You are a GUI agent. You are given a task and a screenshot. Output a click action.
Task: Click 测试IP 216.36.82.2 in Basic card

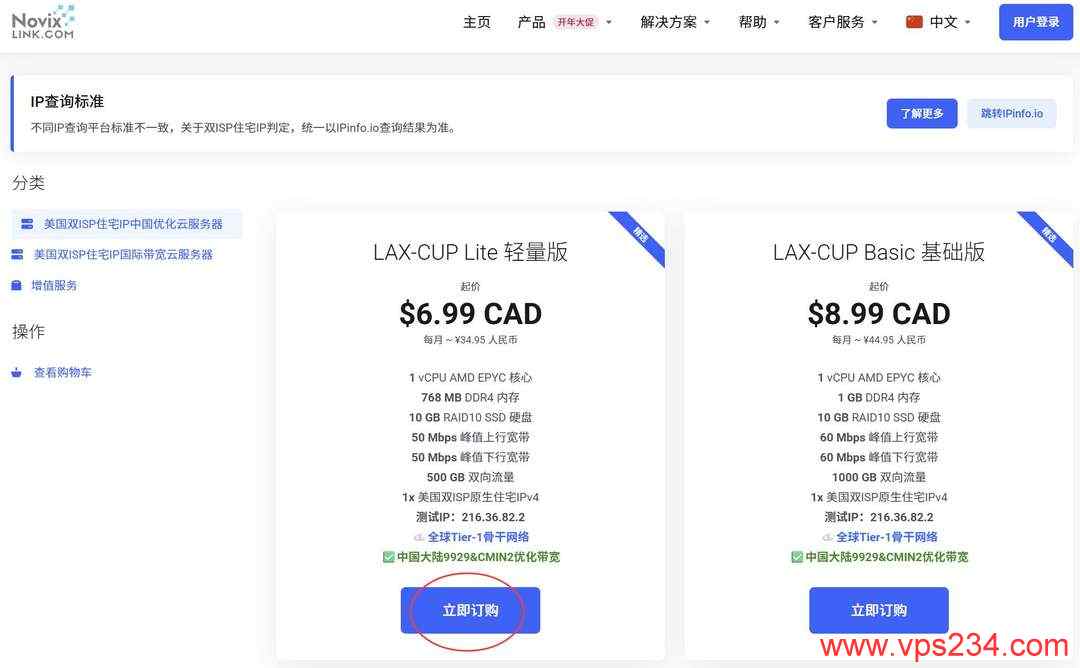879,516
